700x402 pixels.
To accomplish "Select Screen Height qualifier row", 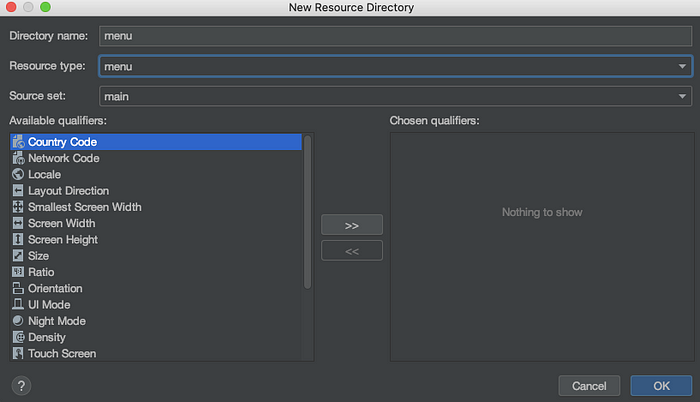I will click(156, 239).
